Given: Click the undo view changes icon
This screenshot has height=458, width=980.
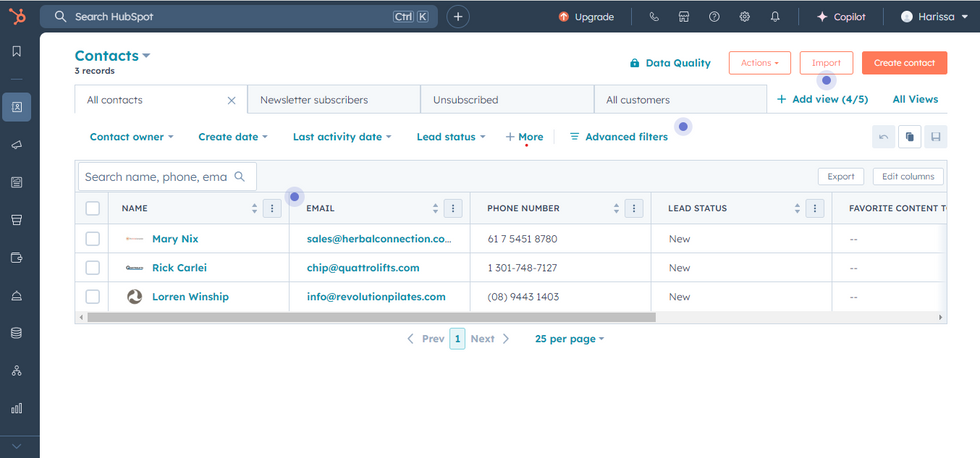Looking at the screenshot, I should 884,137.
